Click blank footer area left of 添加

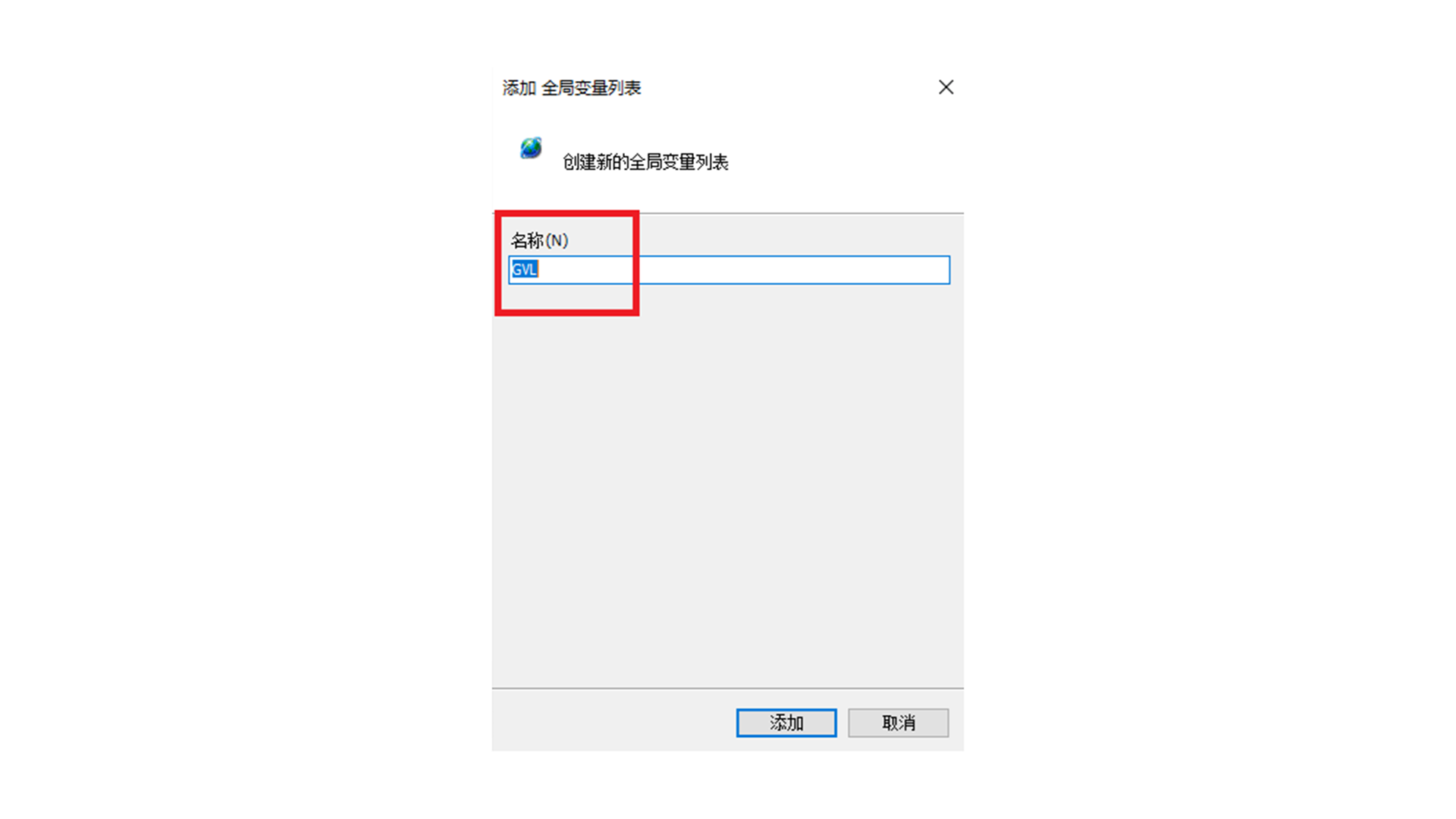click(614, 722)
